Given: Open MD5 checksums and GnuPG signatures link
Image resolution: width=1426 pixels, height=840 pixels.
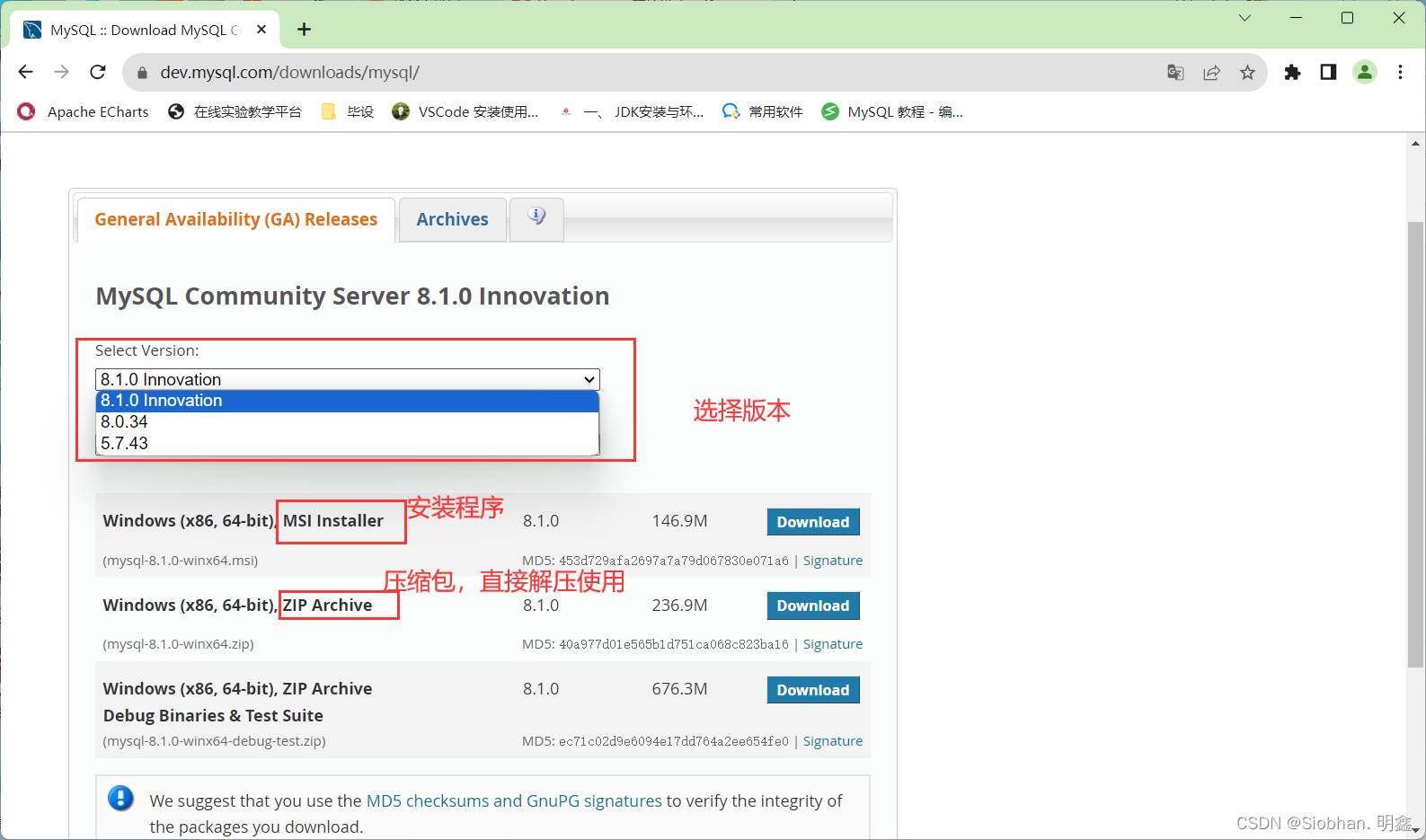Looking at the screenshot, I should (x=514, y=800).
